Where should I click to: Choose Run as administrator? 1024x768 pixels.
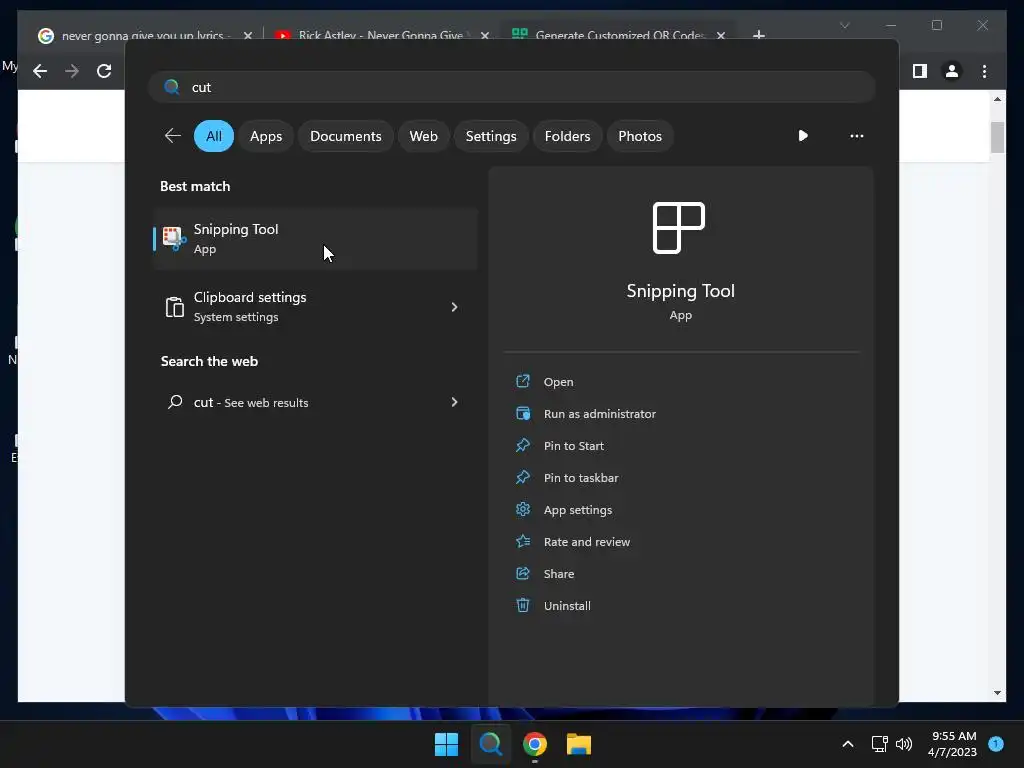point(600,414)
